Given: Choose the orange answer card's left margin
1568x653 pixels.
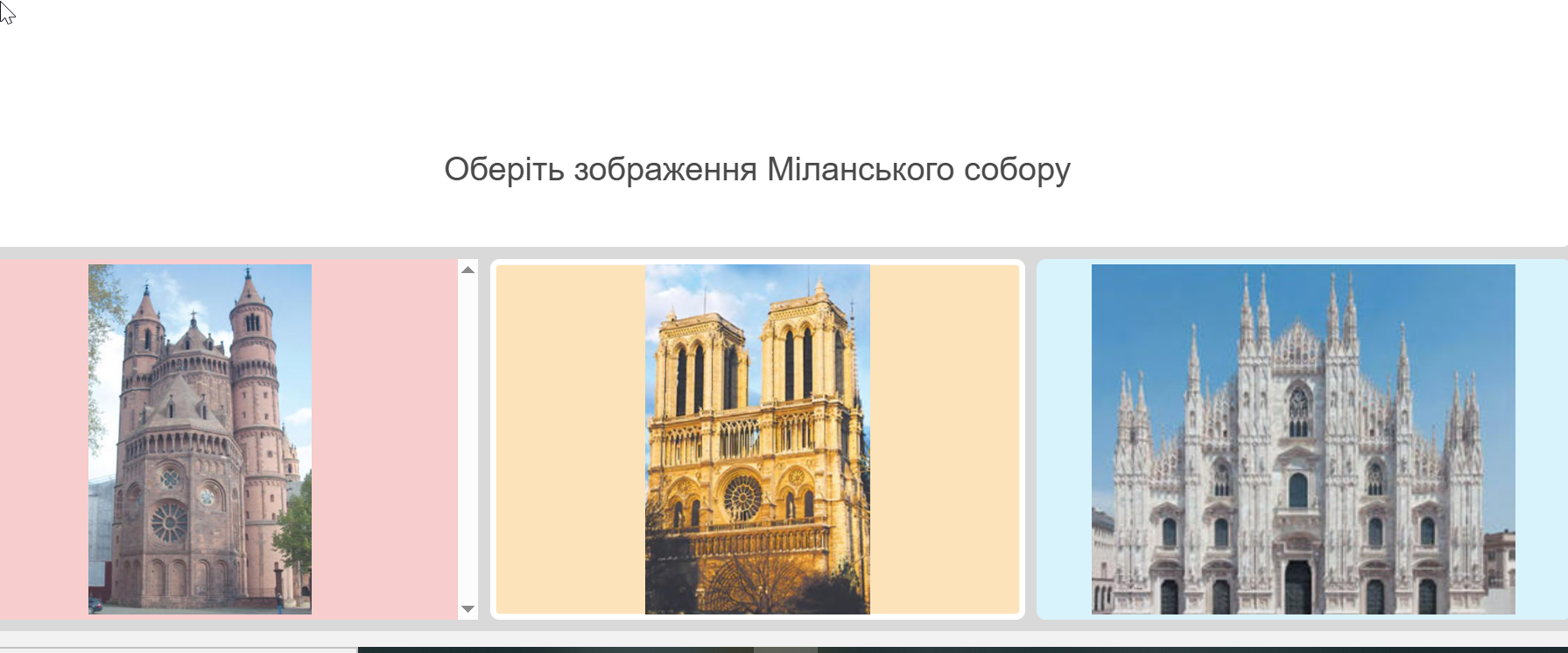Looking at the screenshot, I should 570,439.
